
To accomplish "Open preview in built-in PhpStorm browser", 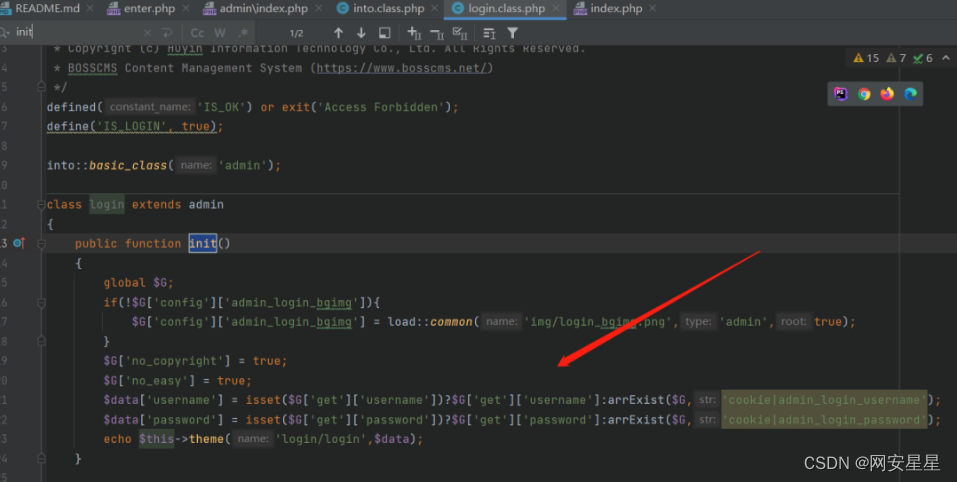I will coord(841,93).
